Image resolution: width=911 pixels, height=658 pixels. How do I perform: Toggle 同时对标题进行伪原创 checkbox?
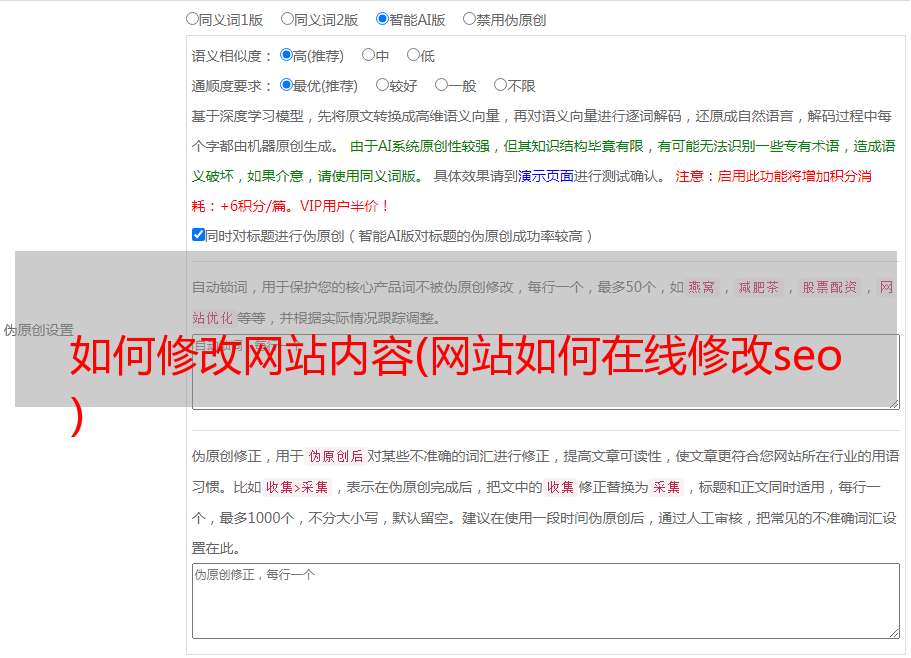point(198,235)
